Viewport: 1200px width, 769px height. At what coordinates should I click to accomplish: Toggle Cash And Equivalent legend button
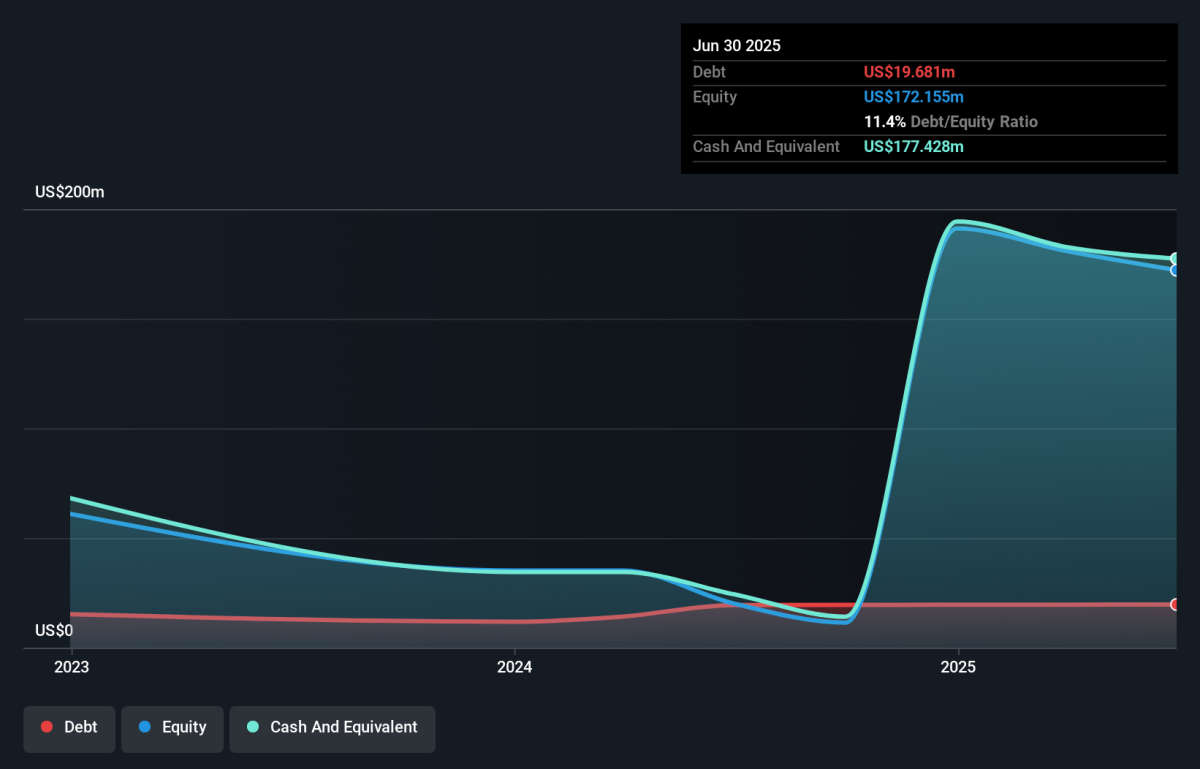[332, 728]
